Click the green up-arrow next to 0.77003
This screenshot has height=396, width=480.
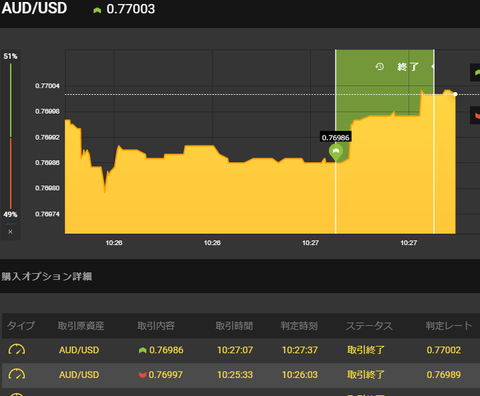click(x=97, y=10)
